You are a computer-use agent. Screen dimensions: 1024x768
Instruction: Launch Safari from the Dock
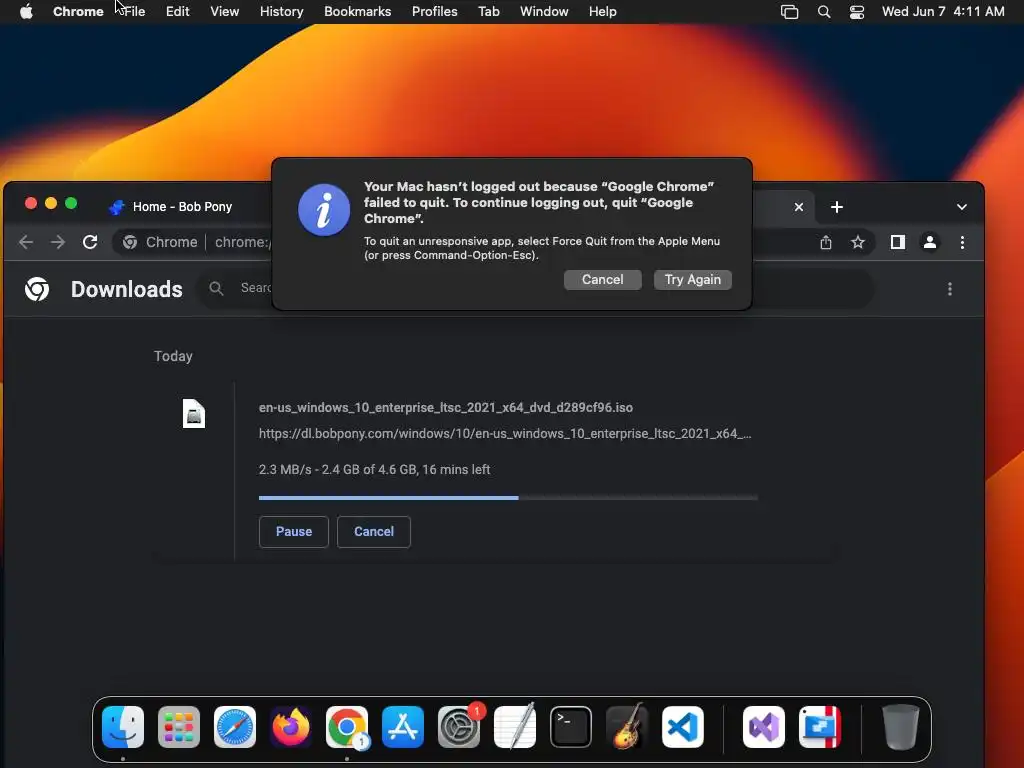tap(235, 727)
